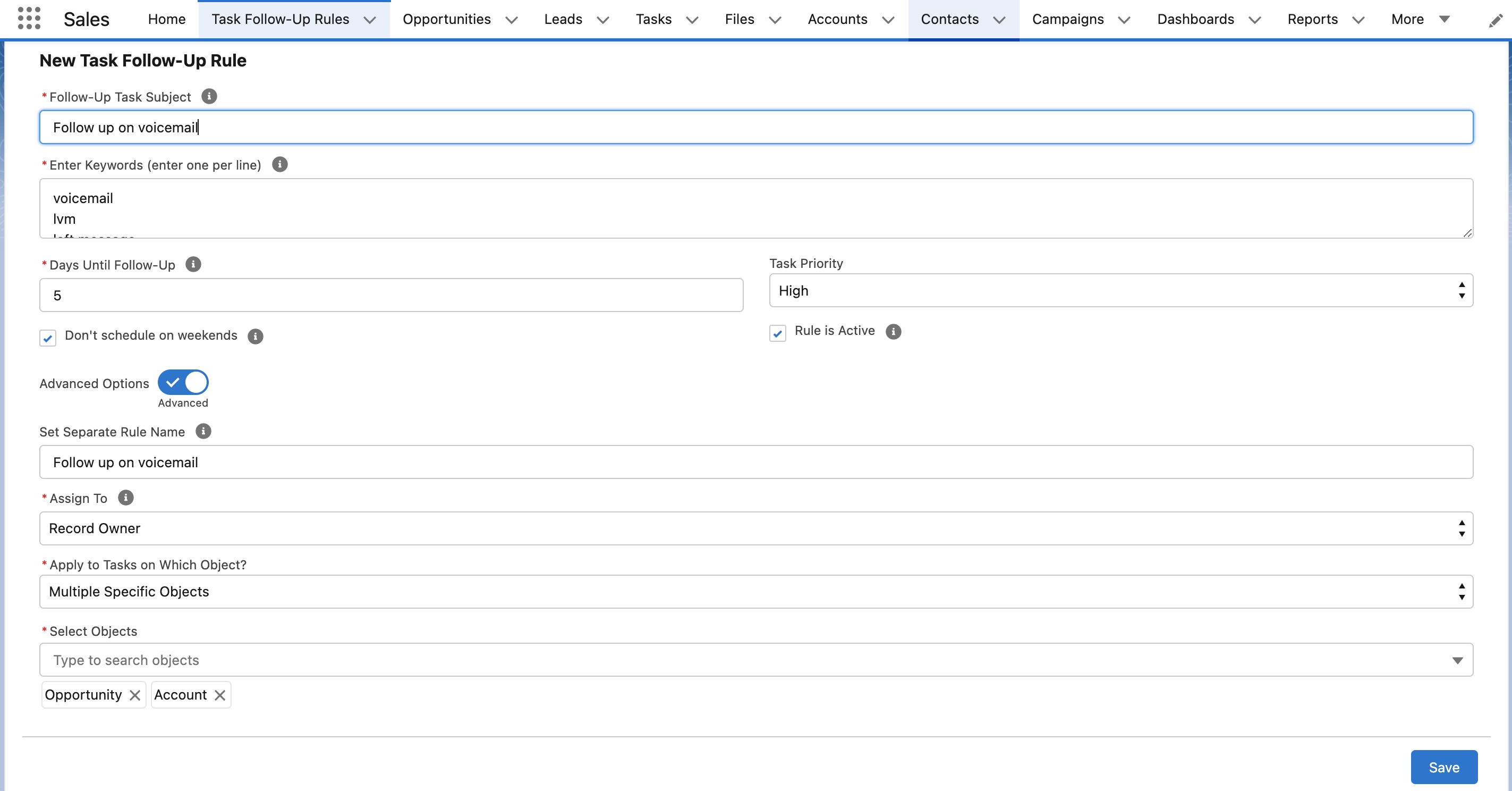Uncheck Don't schedule on weekends
The height and width of the screenshot is (791, 1512).
(x=48, y=338)
